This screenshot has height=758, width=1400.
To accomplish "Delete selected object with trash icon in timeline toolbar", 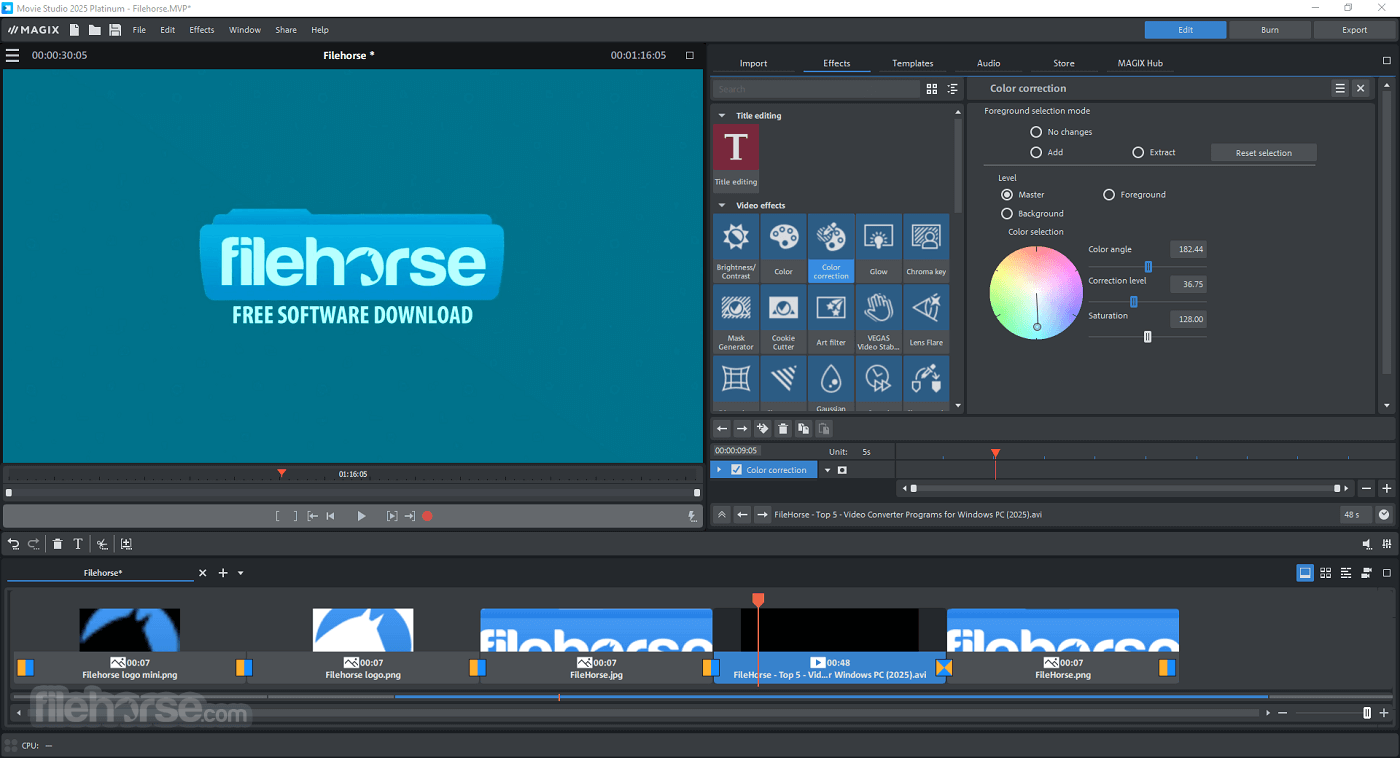I will pyautogui.click(x=58, y=544).
